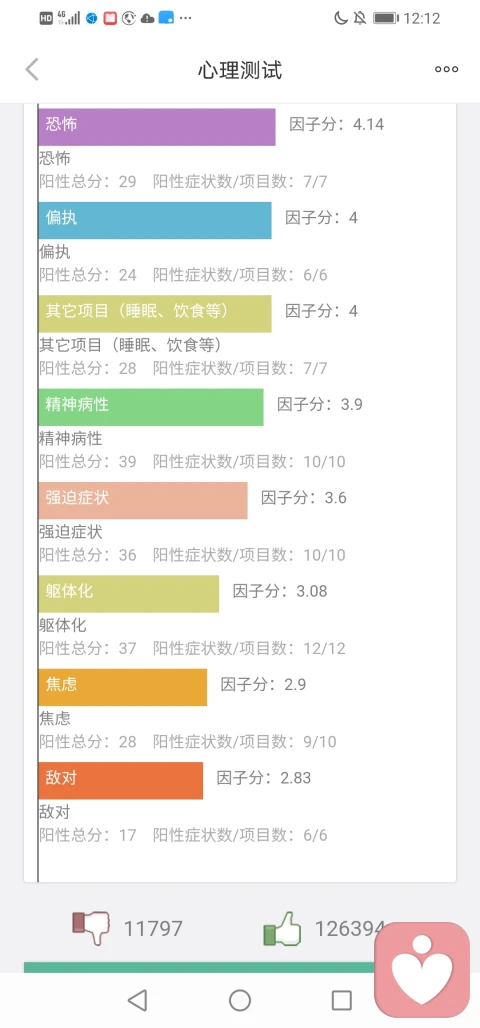Select the 躯体化 bar

(129, 594)
